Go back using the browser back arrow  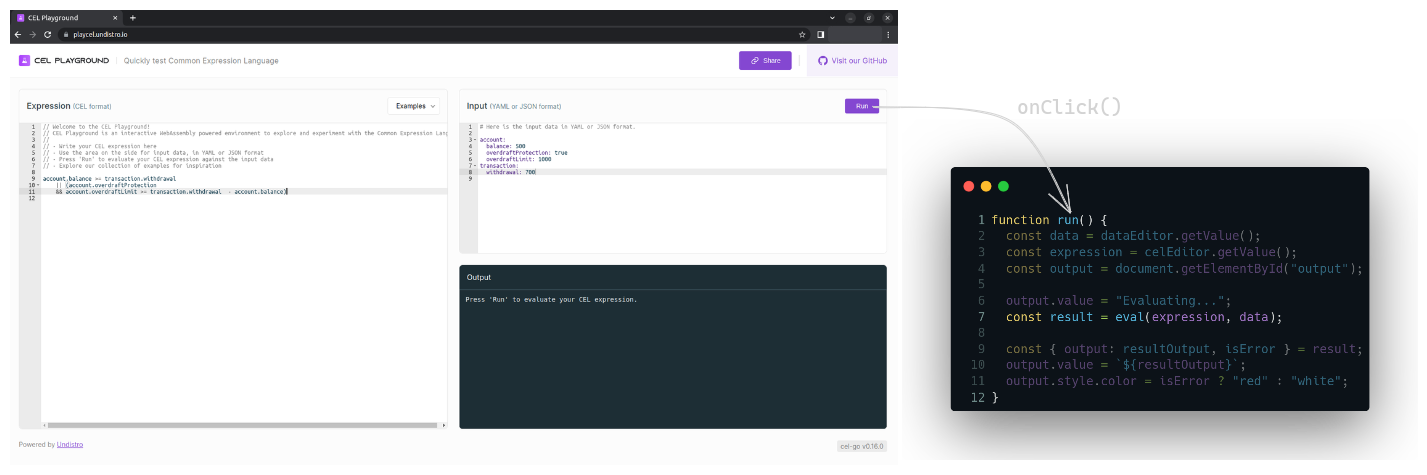17,34
